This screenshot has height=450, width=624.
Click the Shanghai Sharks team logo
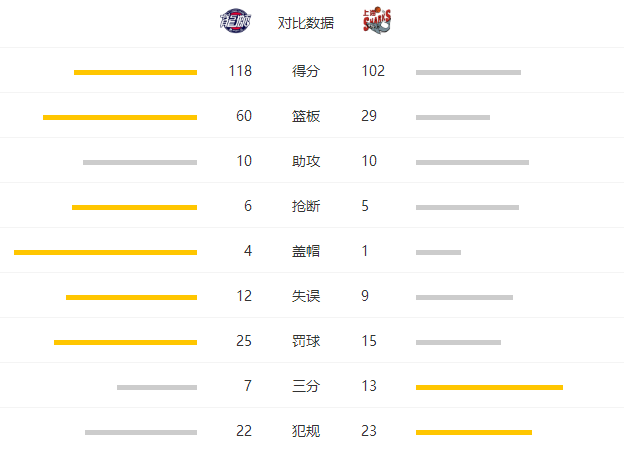(x=377, y=20)
